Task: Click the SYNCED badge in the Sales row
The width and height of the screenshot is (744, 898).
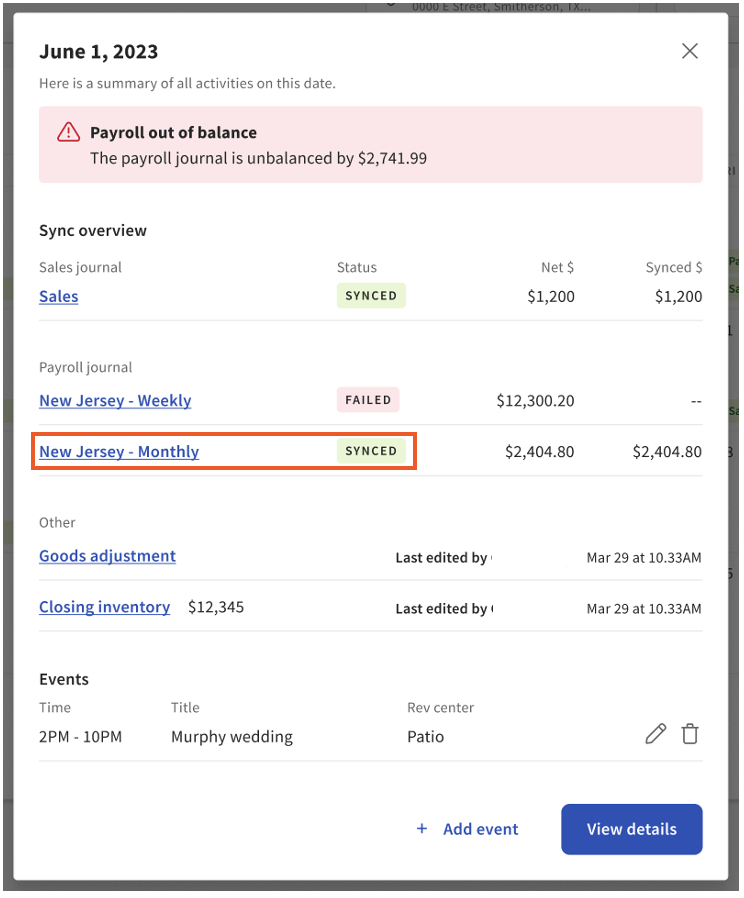Action: click(371, 296)
